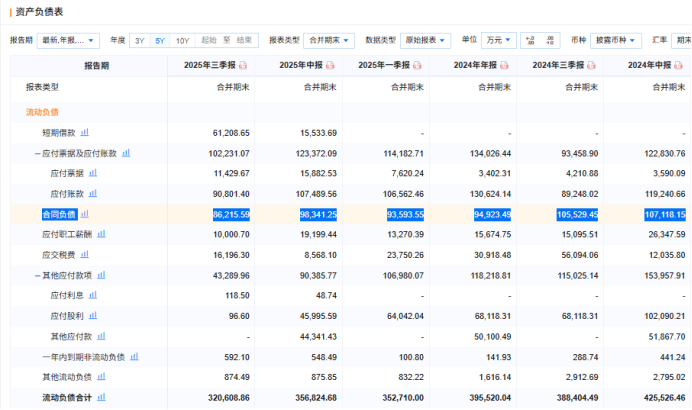Open the 报表类型 合并期末 dropdown

coord(328,40)
